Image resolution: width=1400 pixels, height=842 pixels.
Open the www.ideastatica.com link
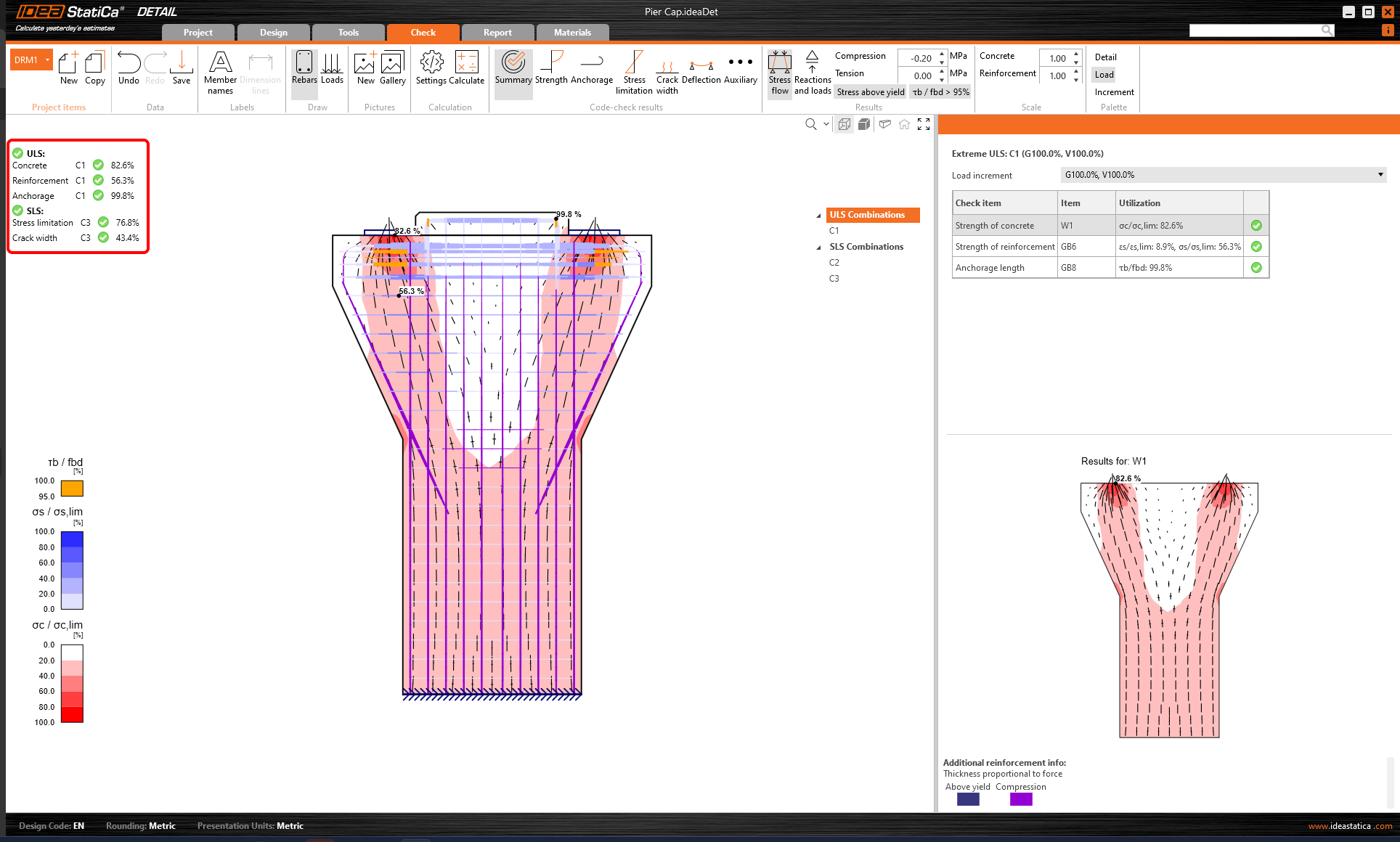1350,826
